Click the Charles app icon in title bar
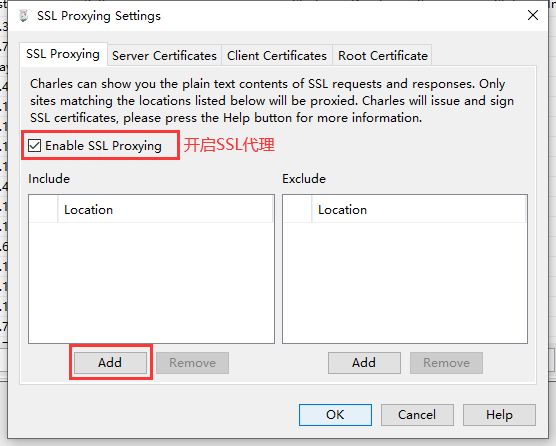Screen dimensions: 556x446 click(24, 16)
